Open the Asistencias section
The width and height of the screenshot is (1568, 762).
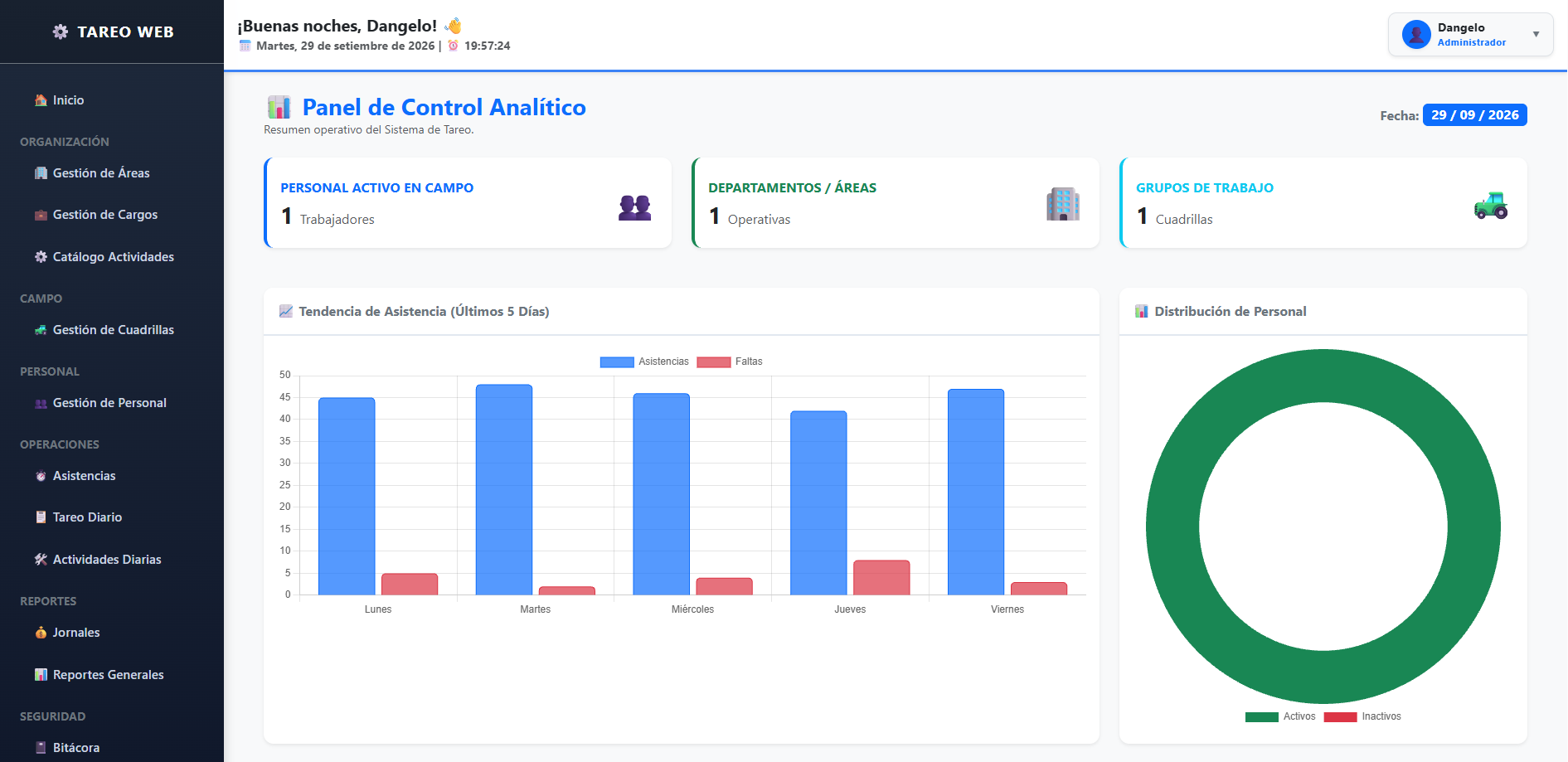(x=112, y=476)
